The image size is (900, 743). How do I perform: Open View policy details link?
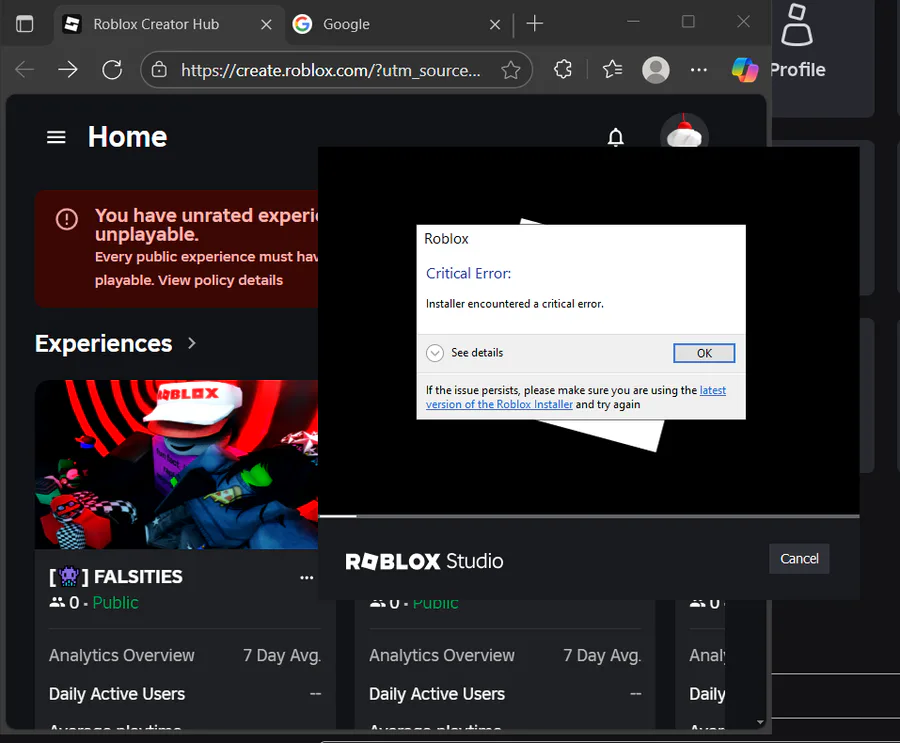[x=220, y=280]
